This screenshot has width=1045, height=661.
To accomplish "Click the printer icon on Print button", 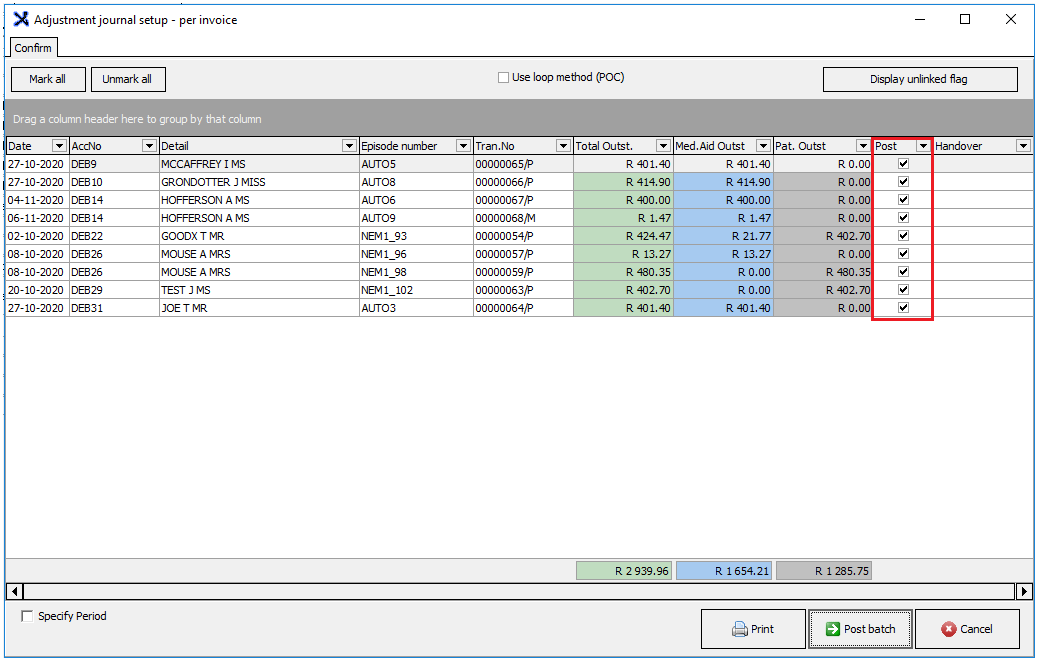I will point(740,630).
